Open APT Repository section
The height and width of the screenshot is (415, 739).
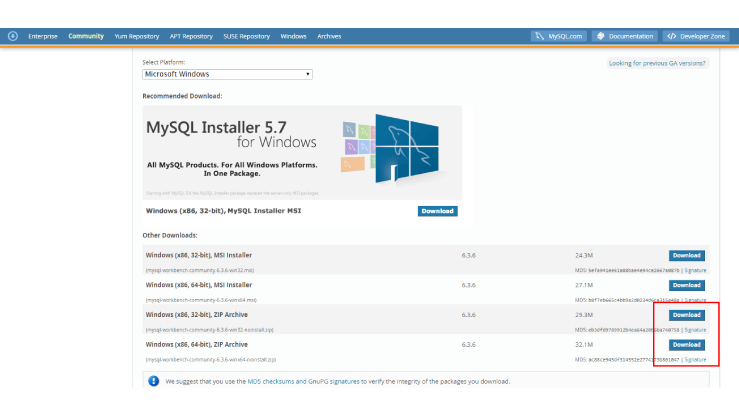pos(191,36)
